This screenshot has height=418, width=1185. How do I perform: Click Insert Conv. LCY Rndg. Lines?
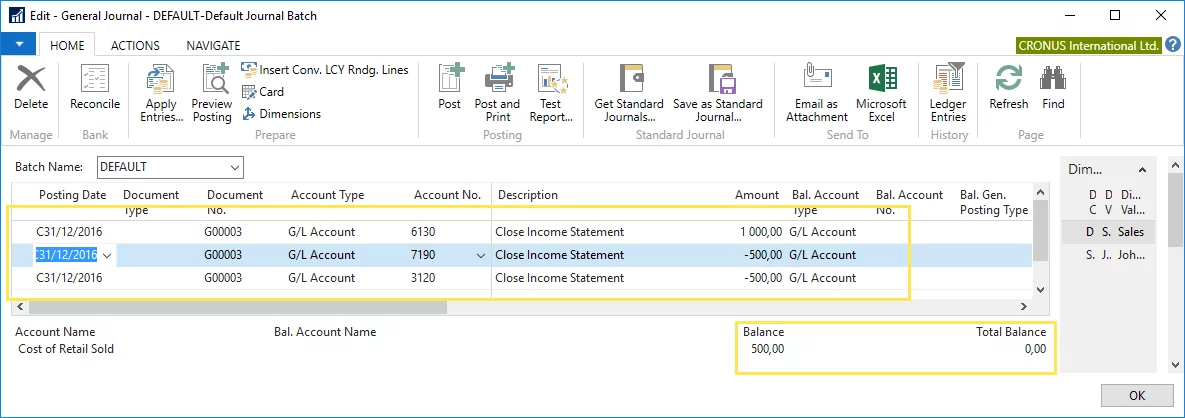pos(324,70)
